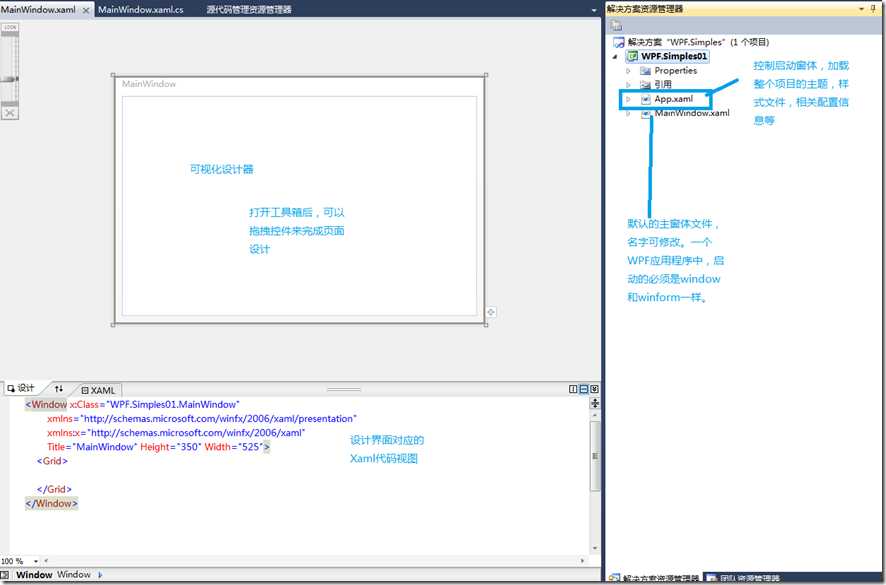The width and height of the screenshot is (886, 585).
Task: Select the MainWindow.xaml document tab
Action: [x=38, y=10]
